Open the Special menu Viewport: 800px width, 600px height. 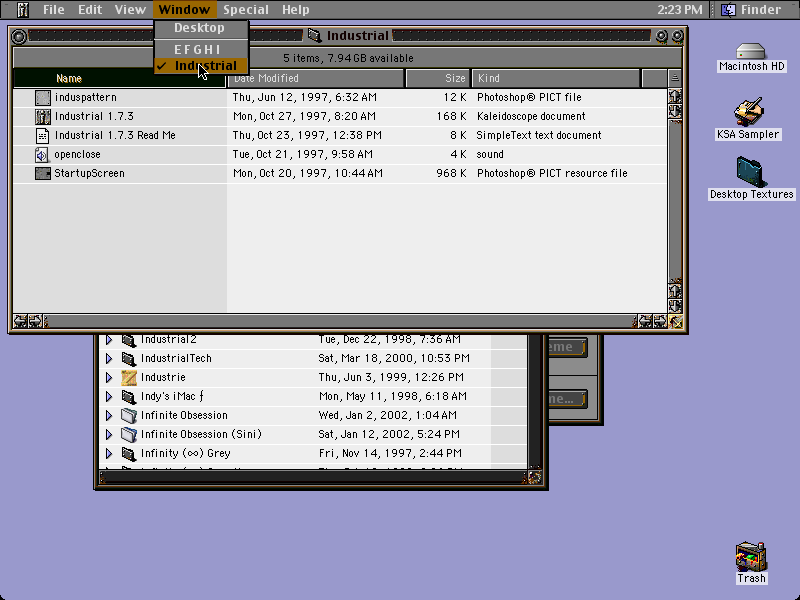click(245, 9)
